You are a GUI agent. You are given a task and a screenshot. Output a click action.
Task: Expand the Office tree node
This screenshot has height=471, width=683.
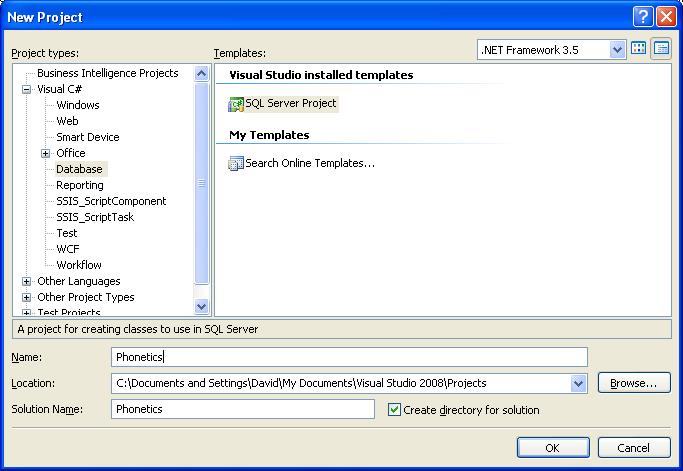[x=46, y=153]
